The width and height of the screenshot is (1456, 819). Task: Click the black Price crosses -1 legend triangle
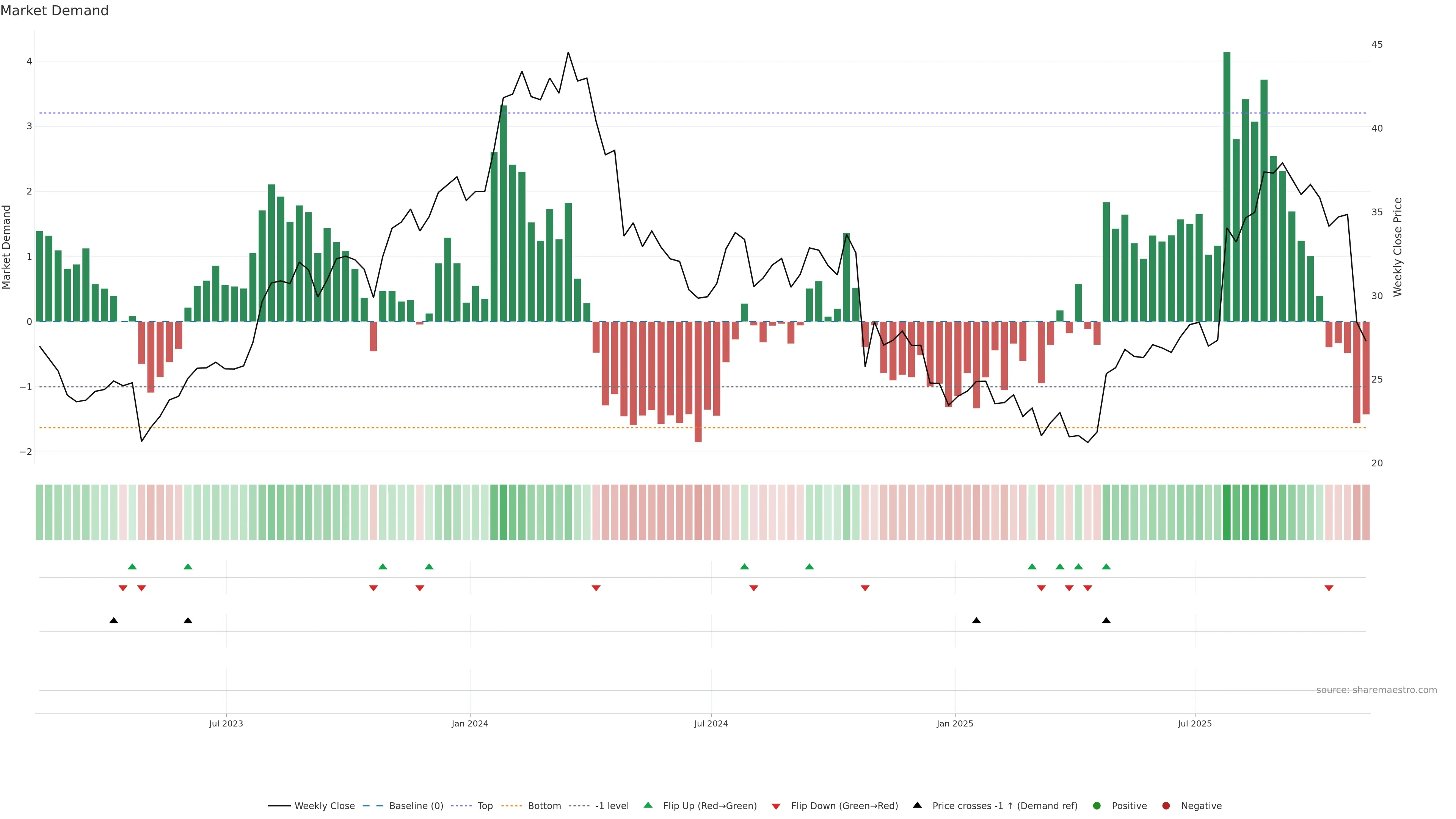pos(917,805)
